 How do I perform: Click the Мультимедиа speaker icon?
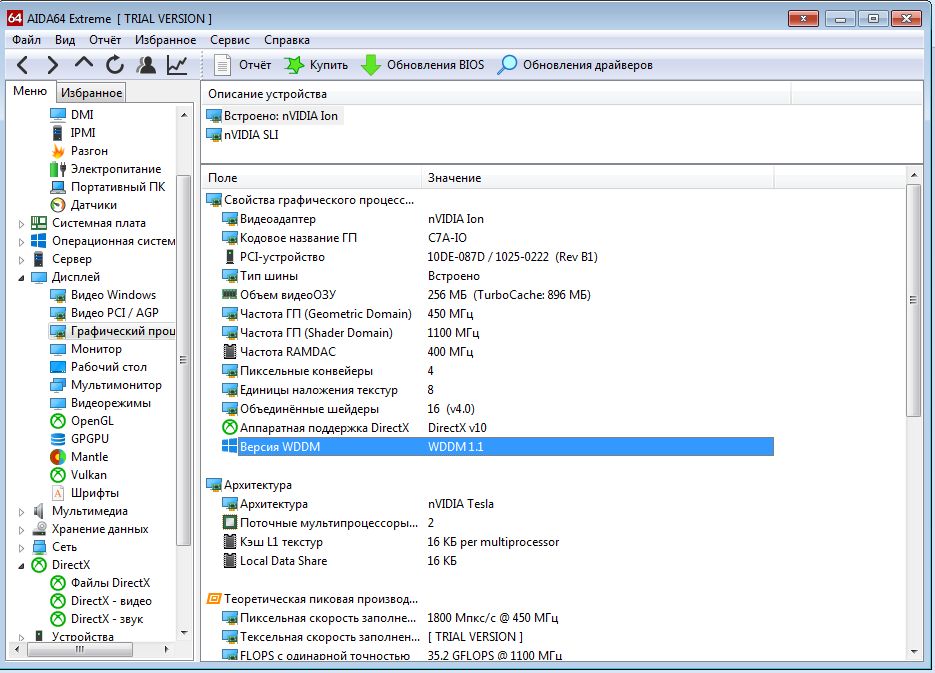click(39, 511)
